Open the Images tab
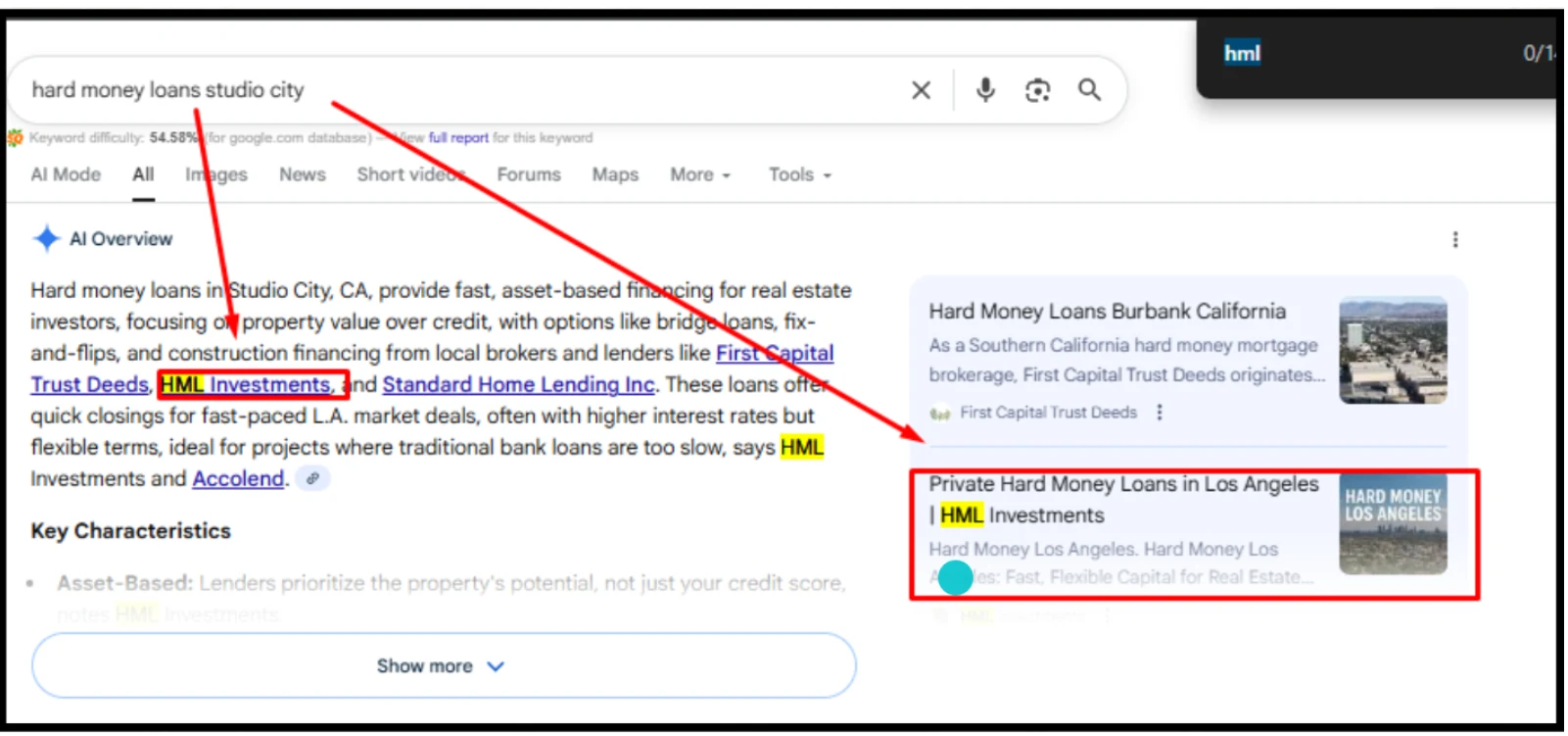1568x736 pixels. [x=216, y=174]
